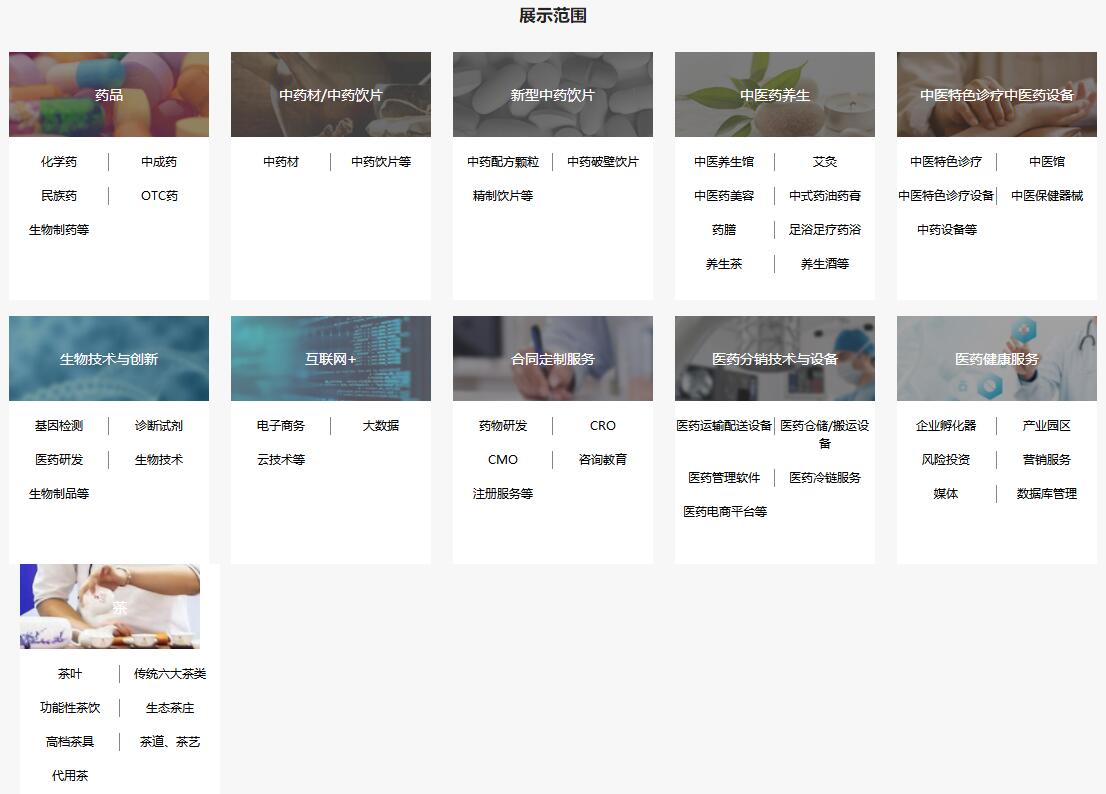Open the 中药材/中药饮片 category banner
Screen dimensions: 1106x794
coord(331,95)
